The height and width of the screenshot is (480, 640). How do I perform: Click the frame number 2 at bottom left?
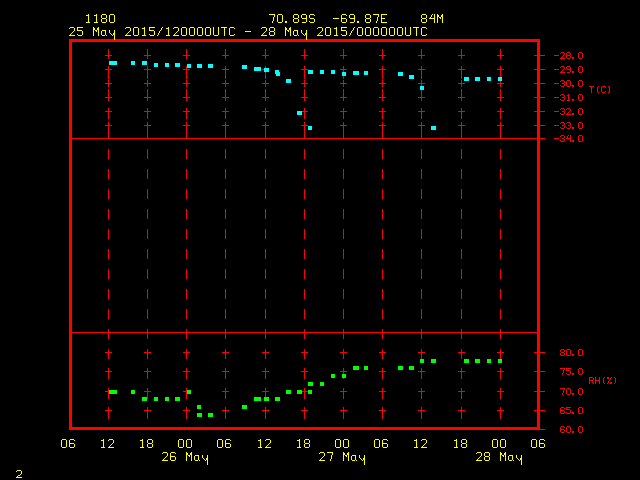coord(19,472)
